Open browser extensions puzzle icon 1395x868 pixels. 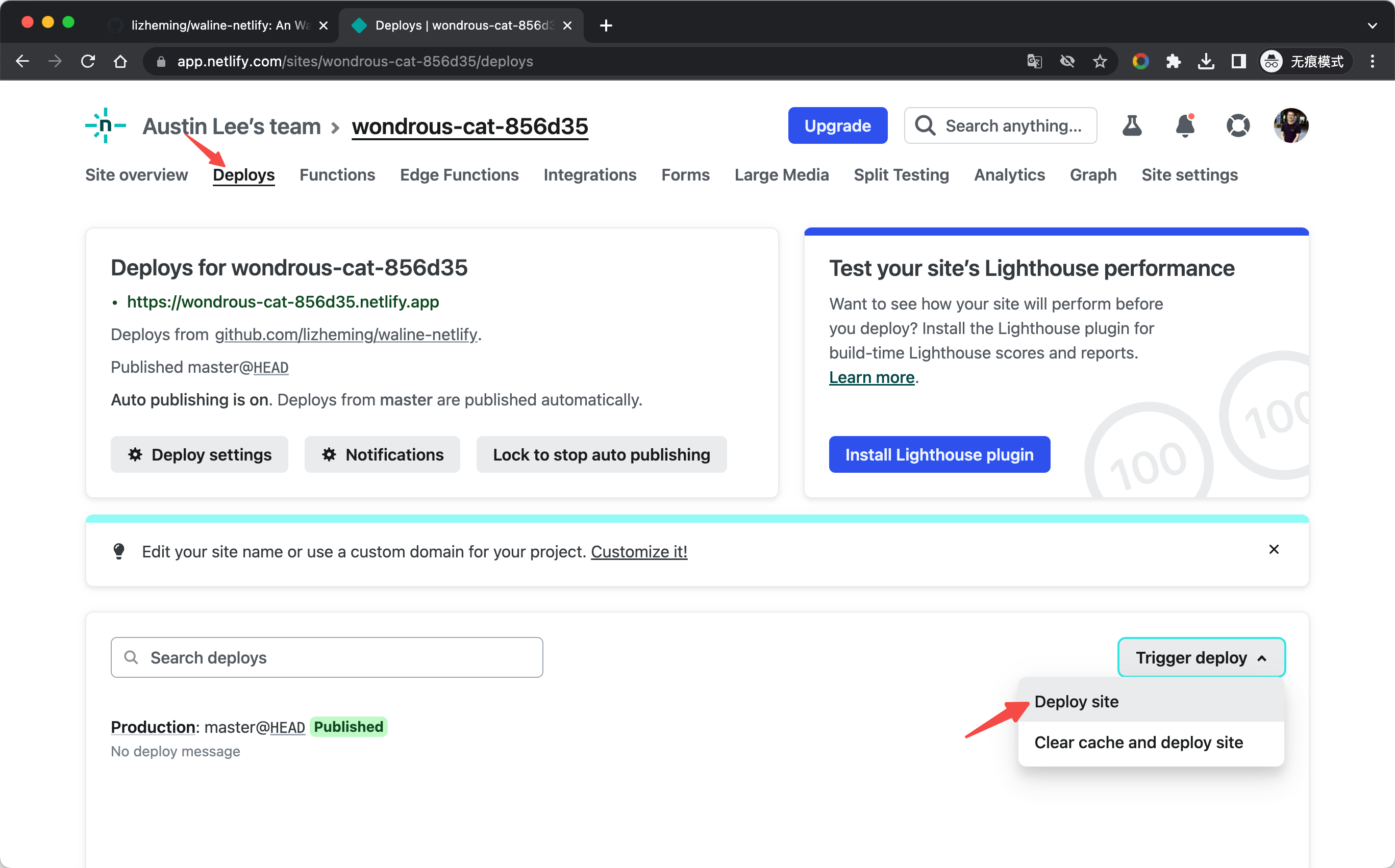pyautogui.click(x=1173, y=61)
